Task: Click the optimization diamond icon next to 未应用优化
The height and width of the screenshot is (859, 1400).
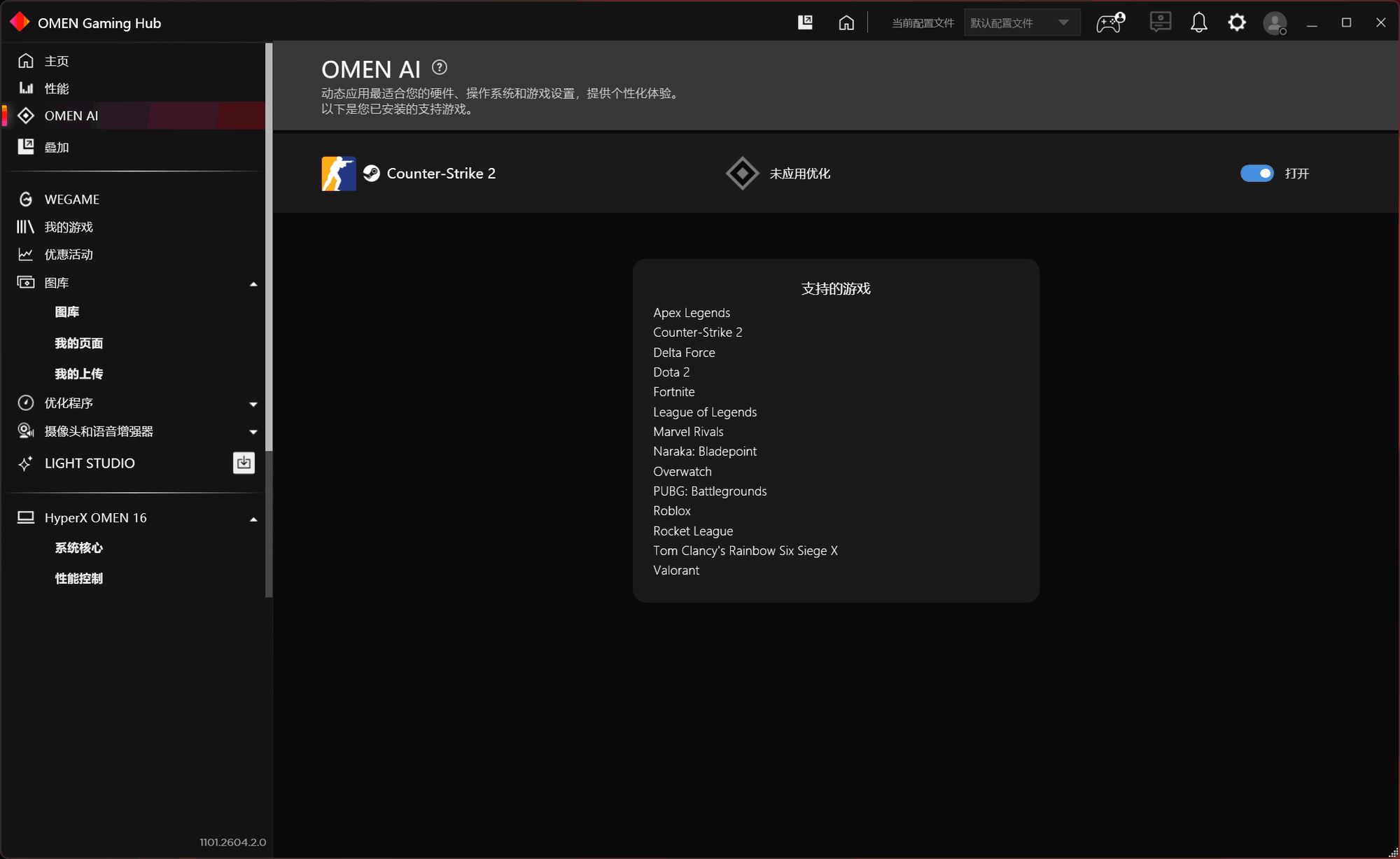Action: 743,174
